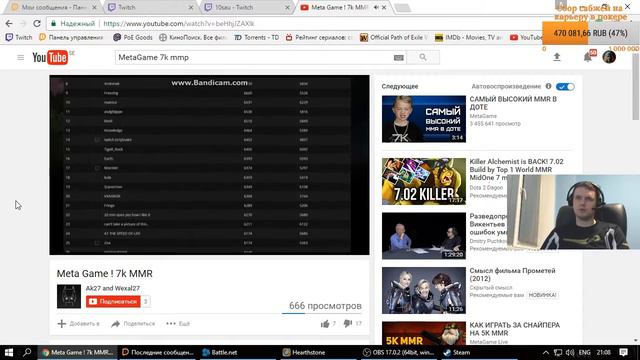Reload the page with refresh icon
The height and width of the screenshot is (360, 640).
37,24
